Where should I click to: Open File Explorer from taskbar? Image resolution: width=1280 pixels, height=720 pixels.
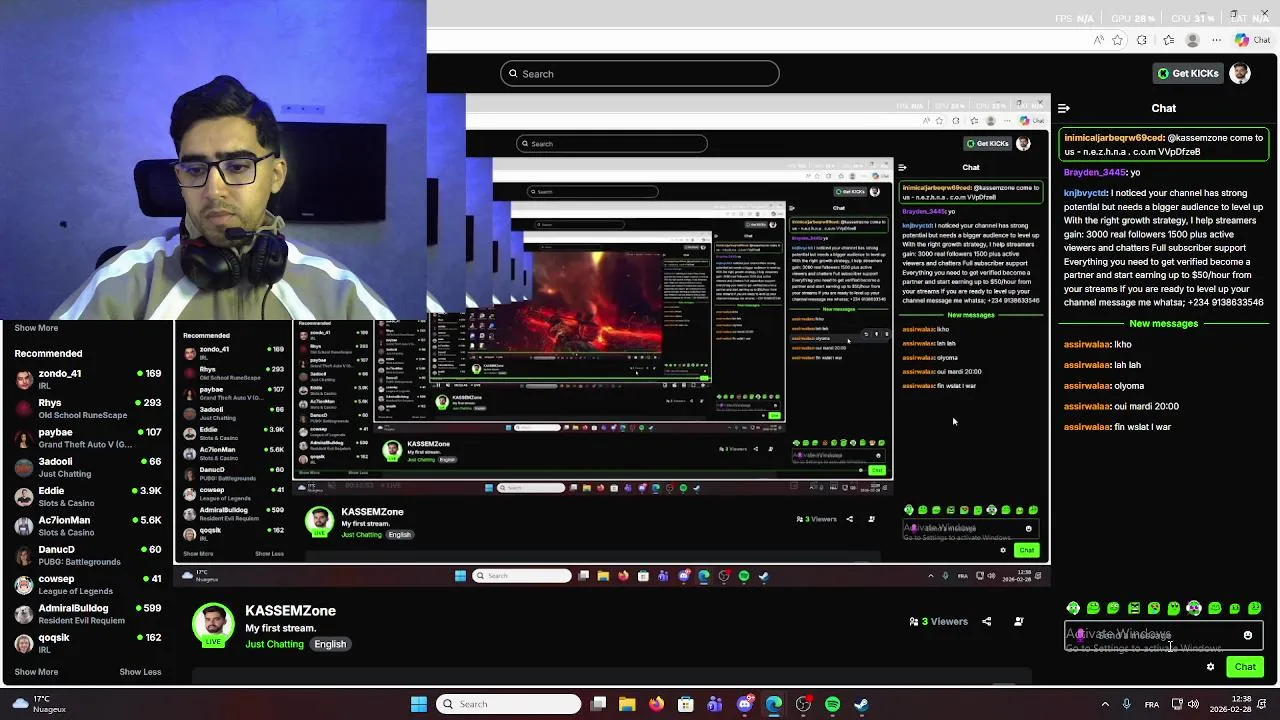[627, 704]
